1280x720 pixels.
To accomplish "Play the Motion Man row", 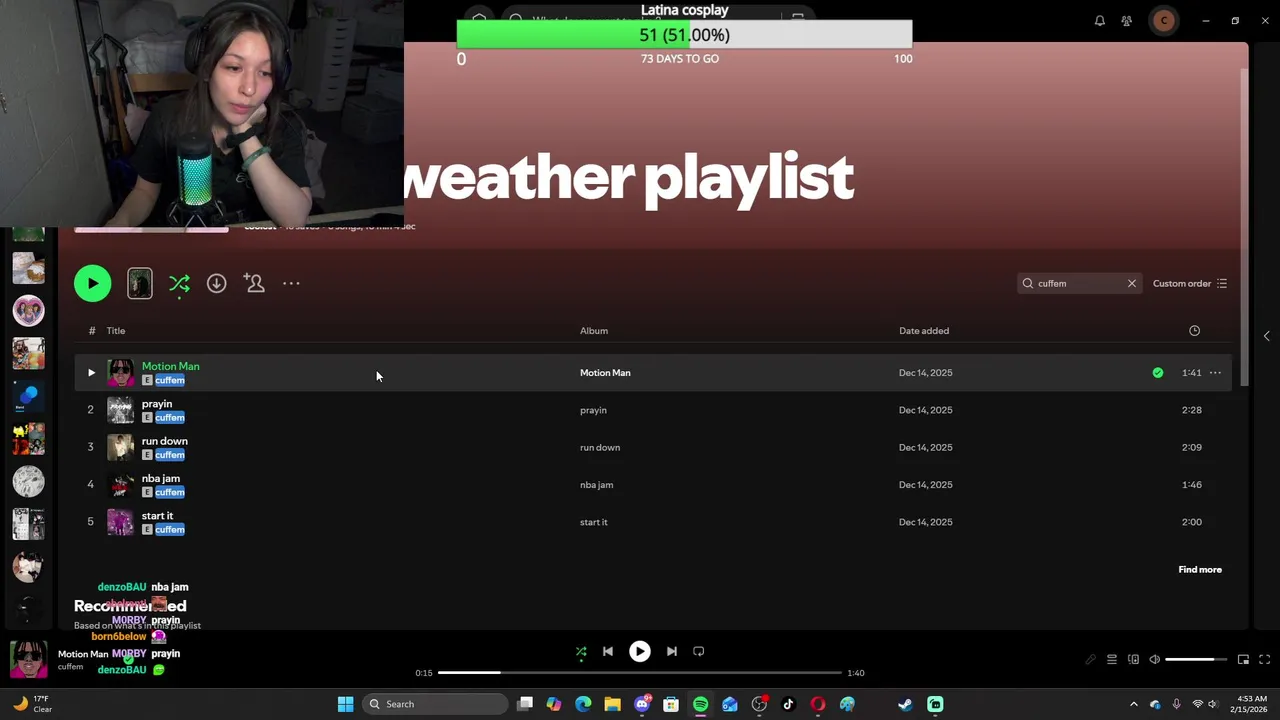I will click(x=91, y=372).
